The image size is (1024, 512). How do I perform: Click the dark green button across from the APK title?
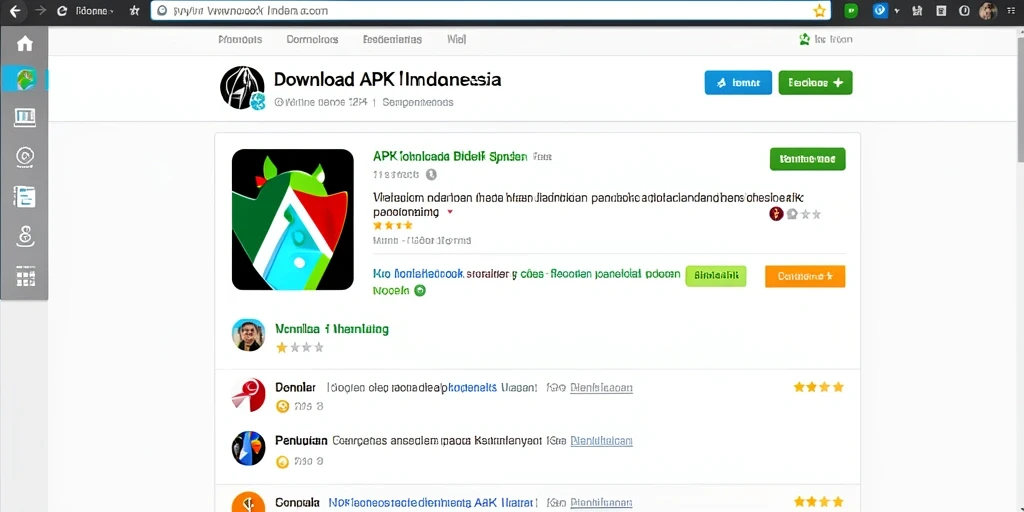coord(807,159)
